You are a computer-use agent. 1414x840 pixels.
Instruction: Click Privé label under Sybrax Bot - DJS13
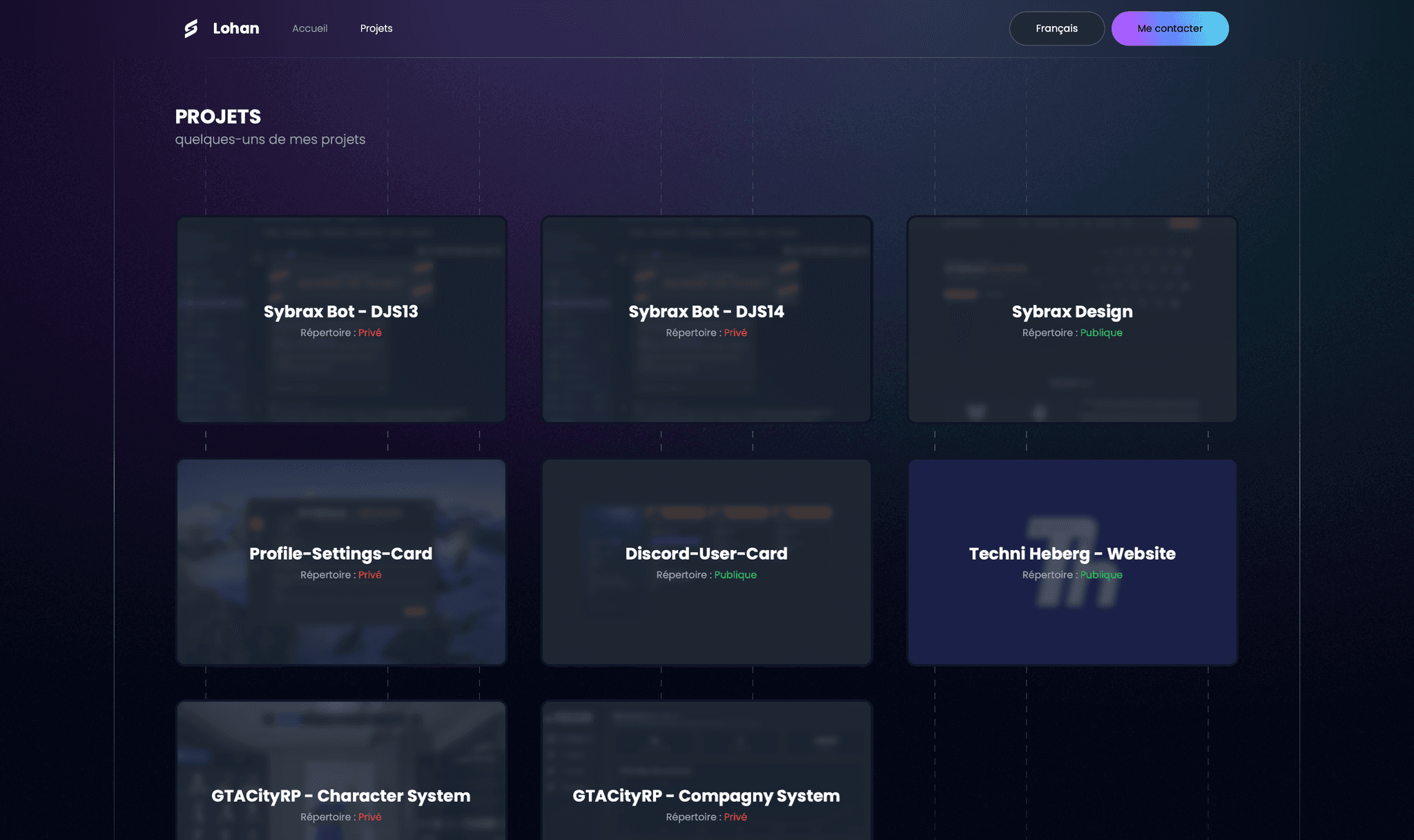click(369, 333)
